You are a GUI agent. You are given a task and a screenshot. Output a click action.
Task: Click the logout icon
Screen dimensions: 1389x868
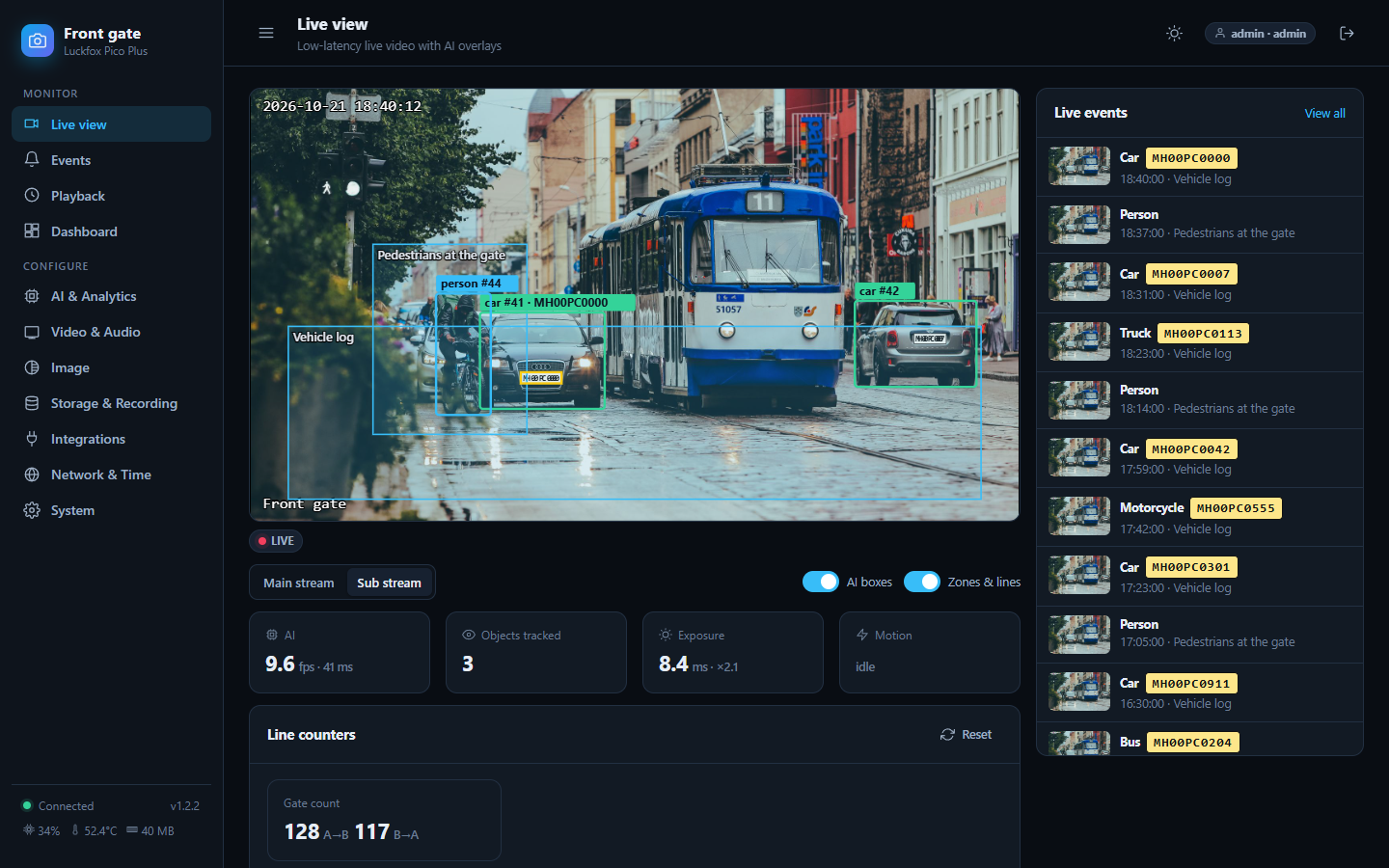coord(1348,33)
